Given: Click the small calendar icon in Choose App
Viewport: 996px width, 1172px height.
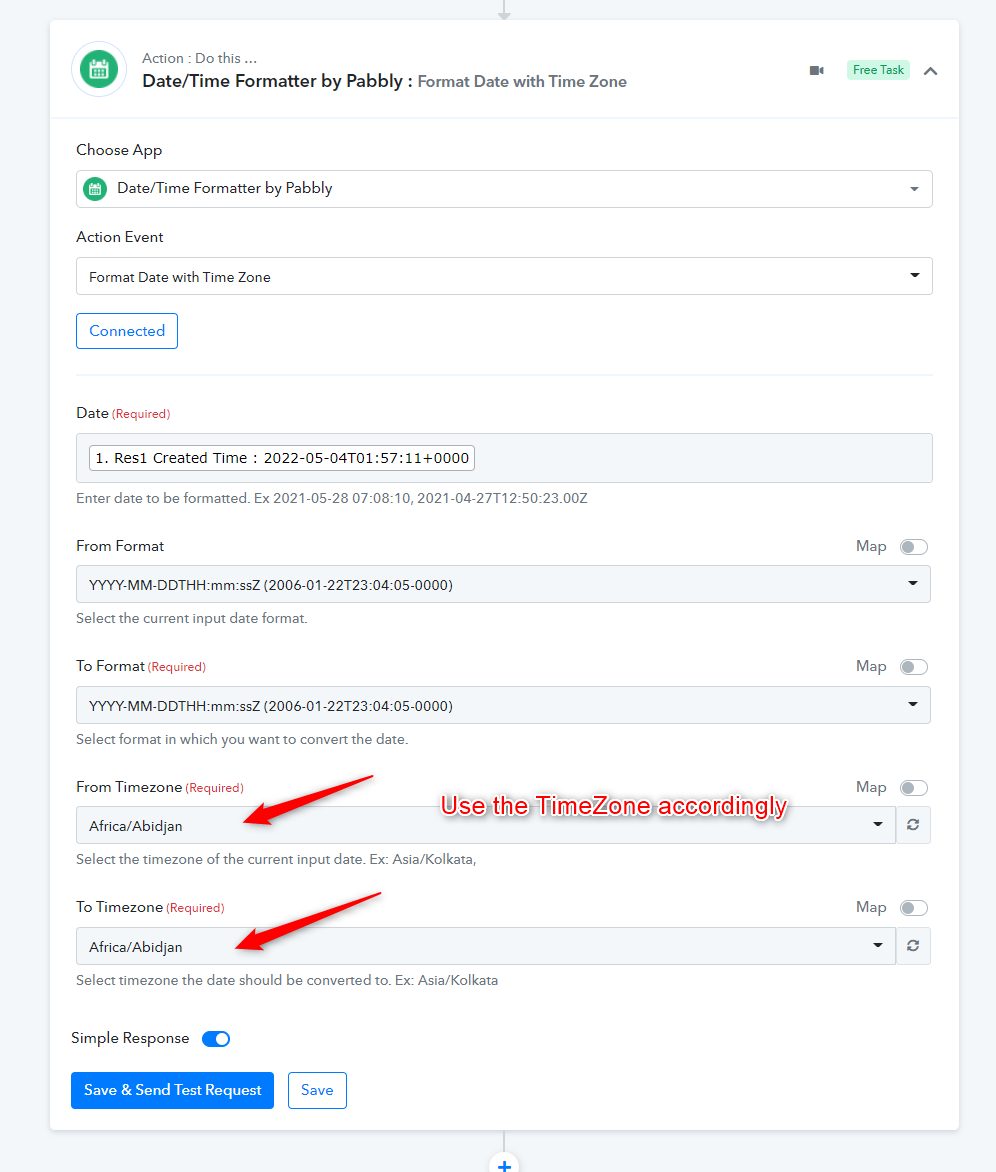Looking at the screenshot, I should point(95,188).
